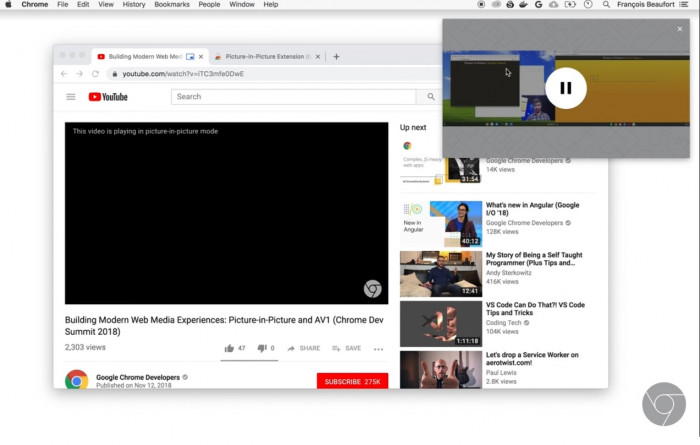Open the File menu
This screenshot has width=700, height=445.
(x=62, y=4)
